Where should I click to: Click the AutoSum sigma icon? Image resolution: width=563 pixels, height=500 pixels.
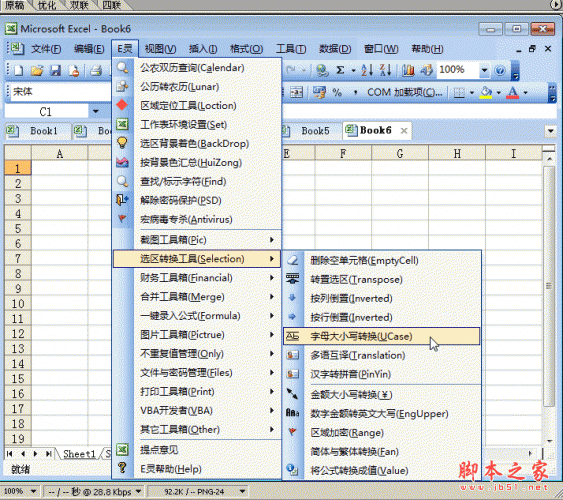click(x=340, y=70)
